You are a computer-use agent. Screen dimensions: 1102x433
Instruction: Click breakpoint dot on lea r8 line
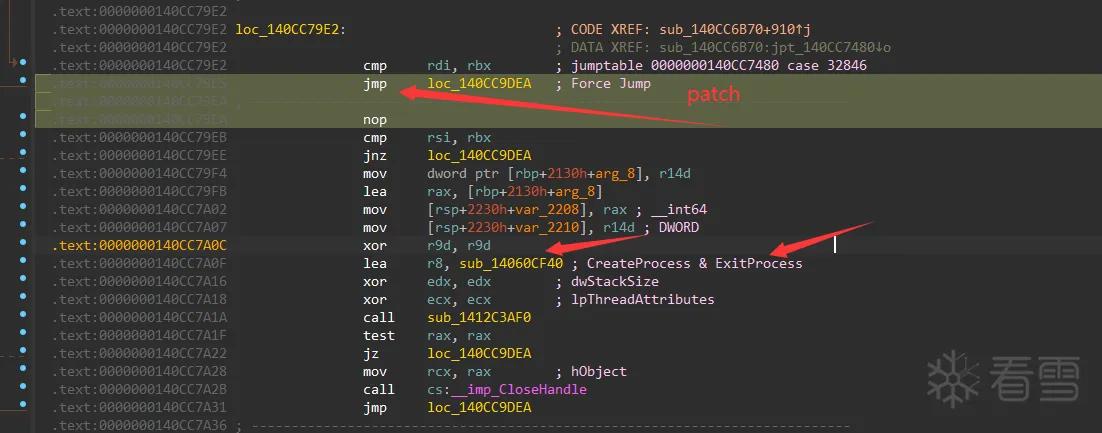22,261
